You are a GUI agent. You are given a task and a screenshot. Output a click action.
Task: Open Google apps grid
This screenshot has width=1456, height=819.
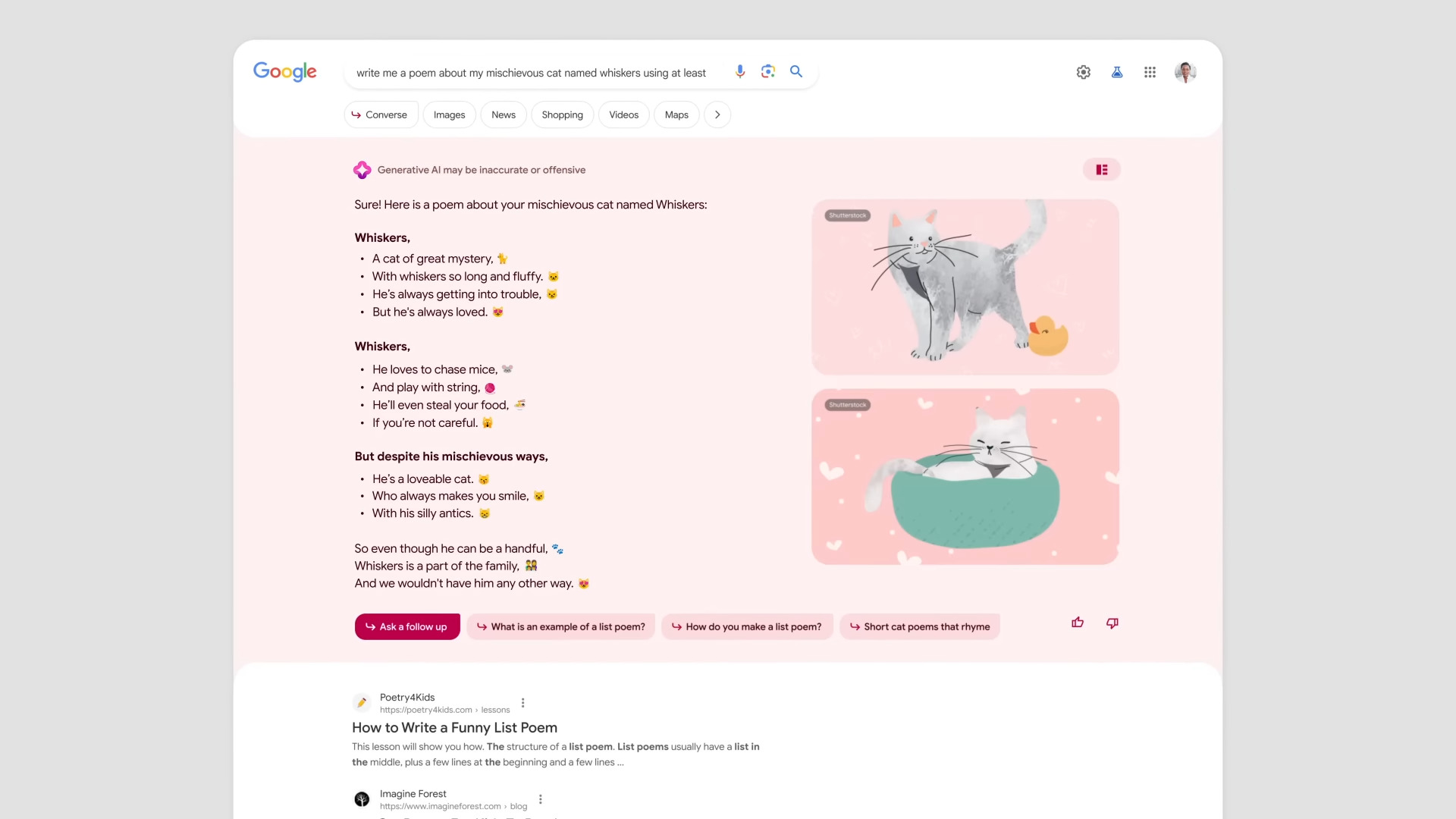[1150, 72]
